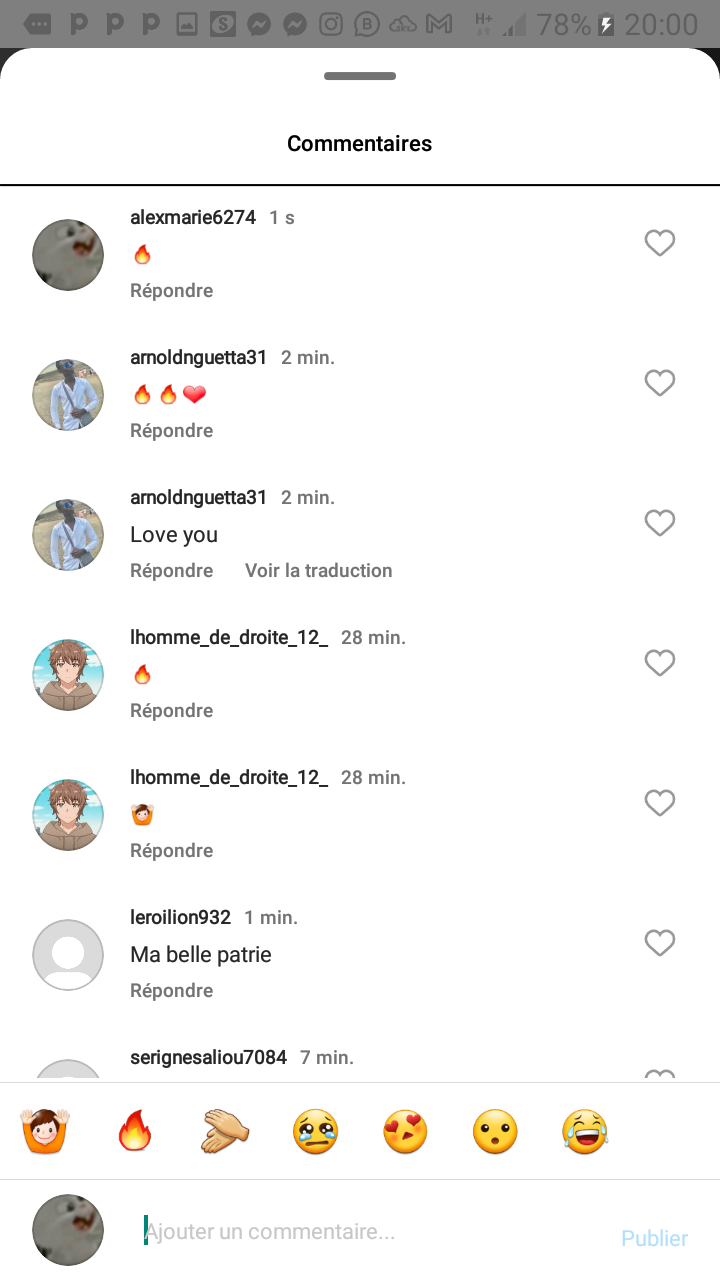Insert the clapping hands emoji

(225, 1132)
